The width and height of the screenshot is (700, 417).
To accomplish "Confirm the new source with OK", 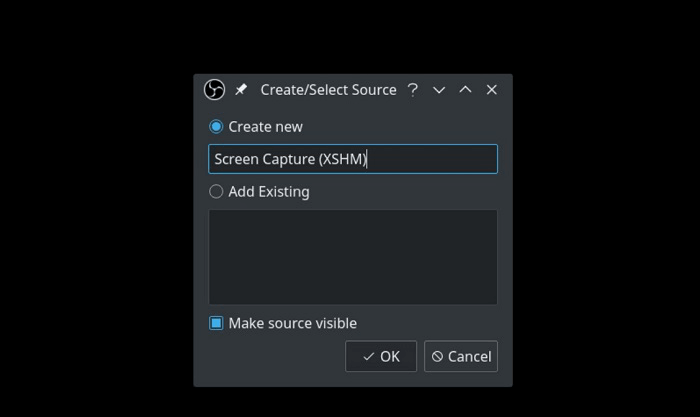I will pos(381,356).
